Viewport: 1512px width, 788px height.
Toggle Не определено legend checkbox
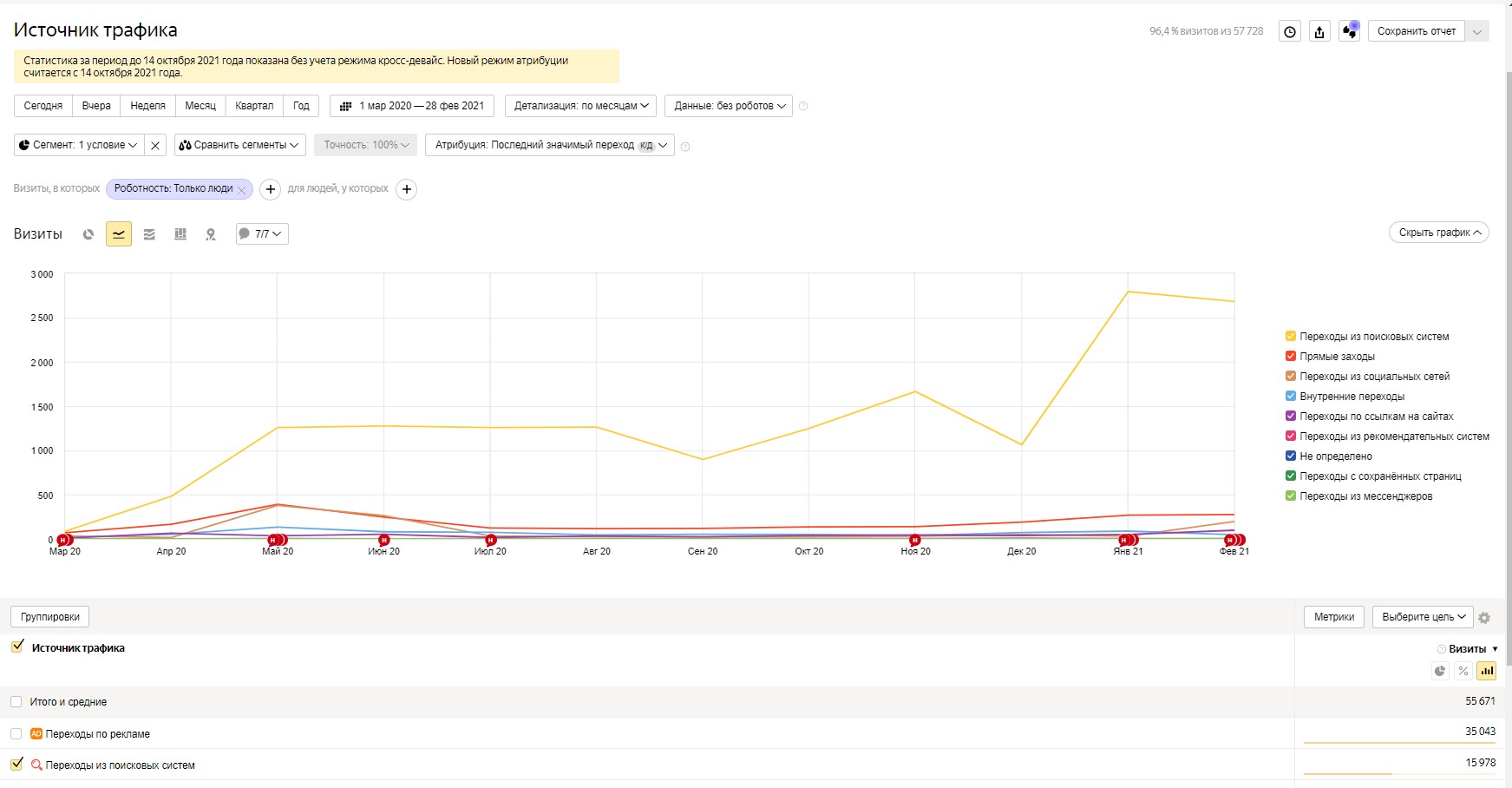click(x=1291, y=456)
